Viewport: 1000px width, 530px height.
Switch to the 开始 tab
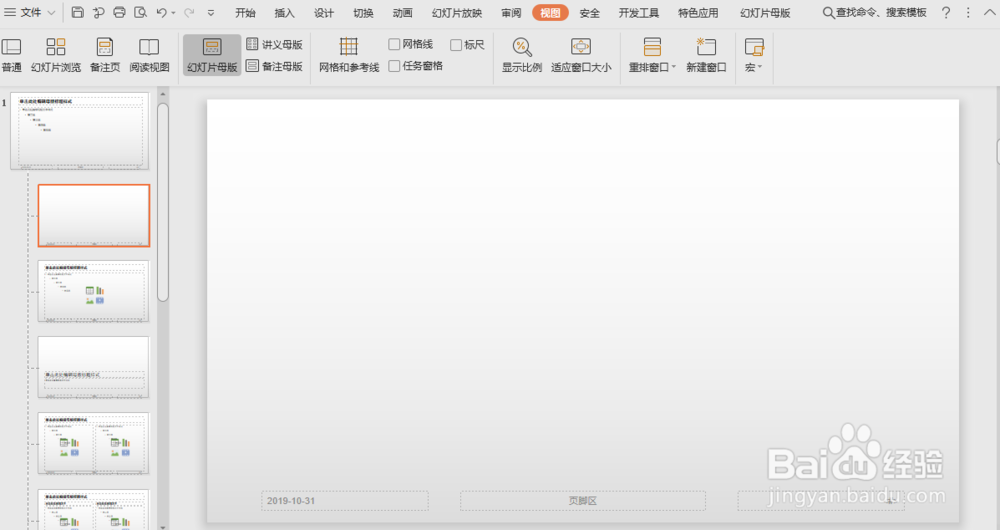click(x=245, y=13)
